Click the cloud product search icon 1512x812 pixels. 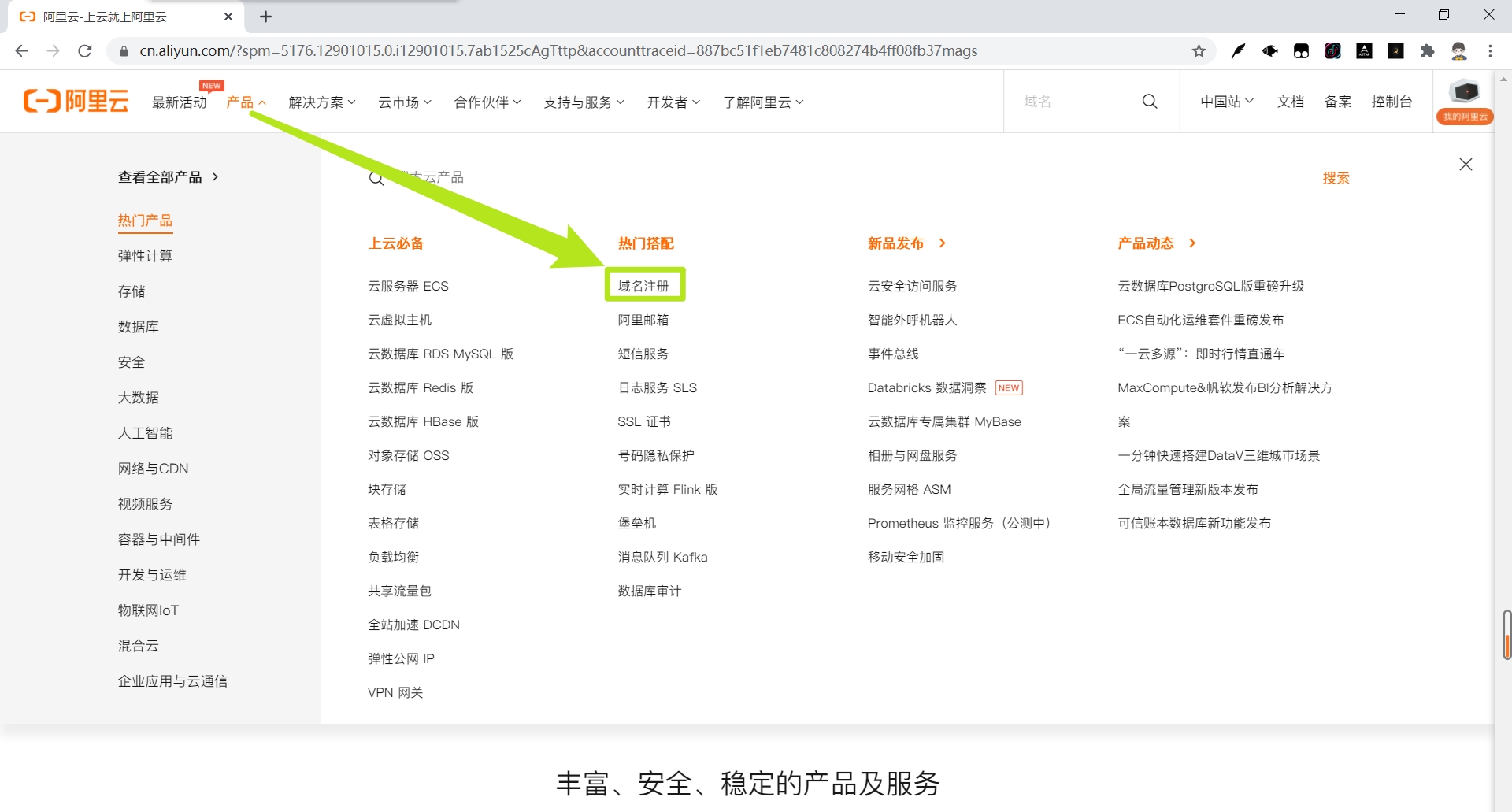point(376,177)
